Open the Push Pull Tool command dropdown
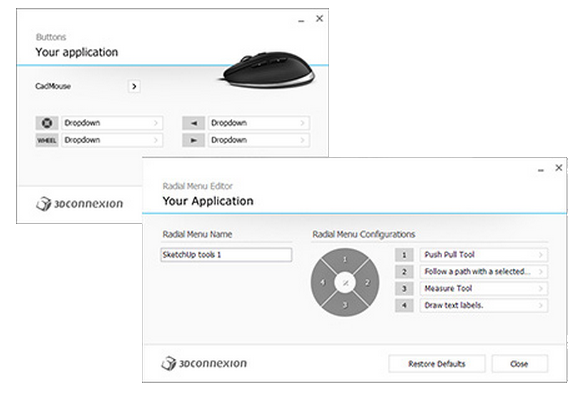Image resolution: width=585 pixels, height=397 pixels. (x=484, y=255)
